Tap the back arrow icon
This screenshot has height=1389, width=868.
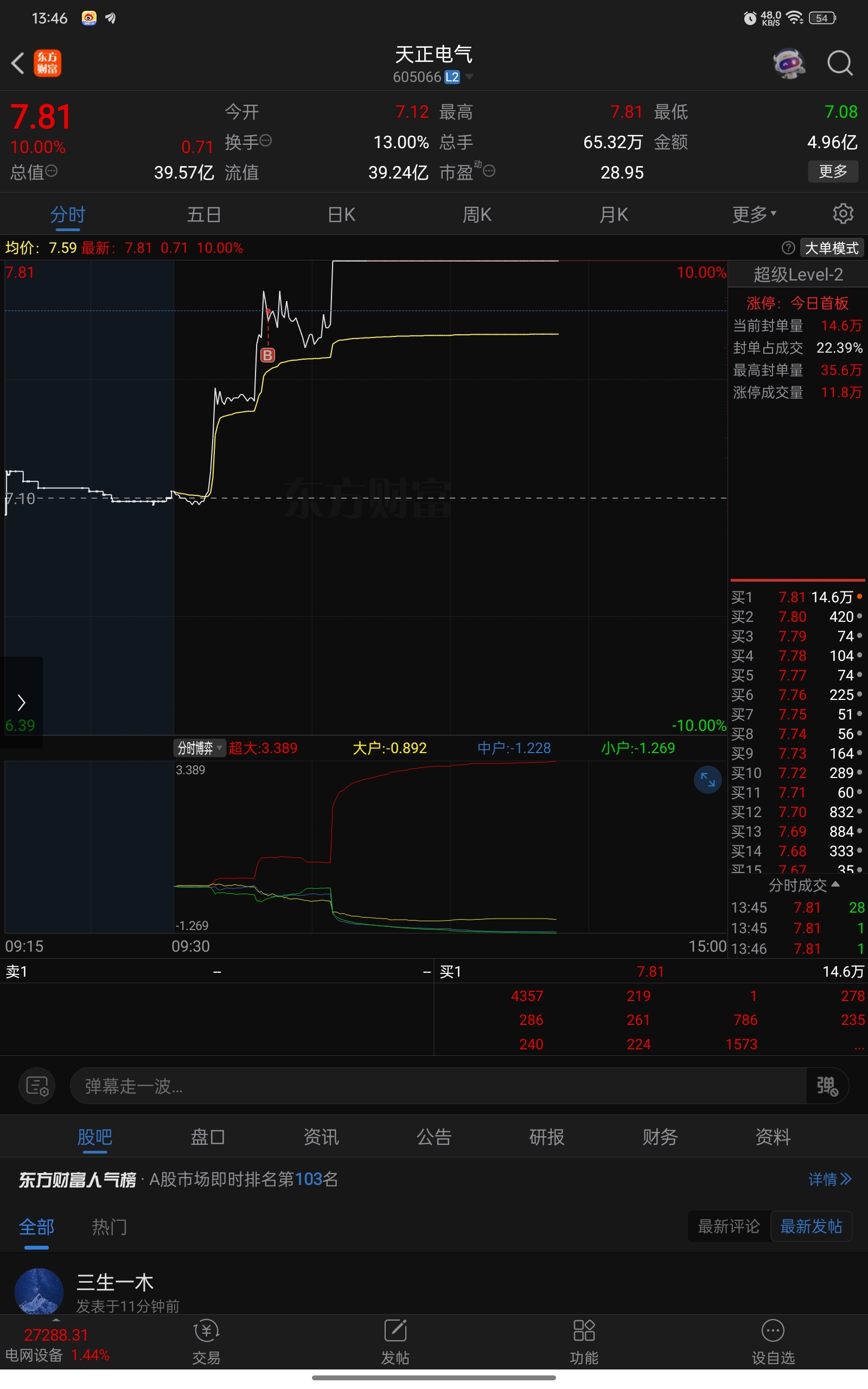click(18, 63)
